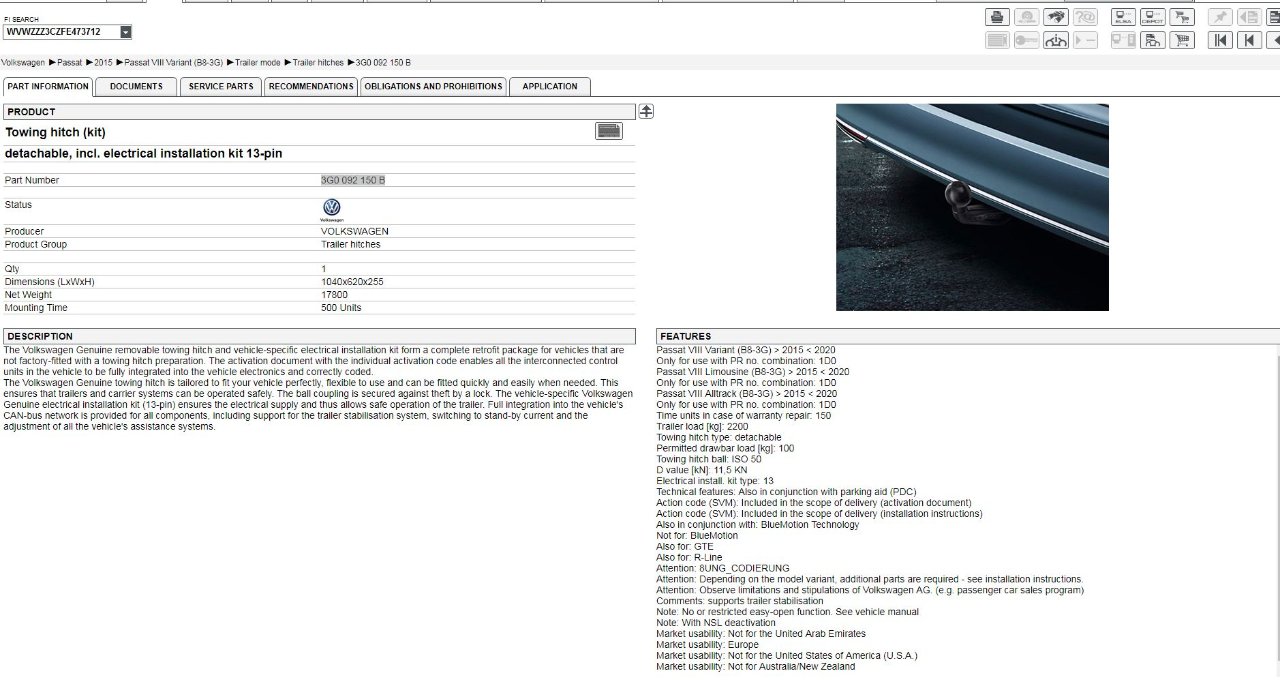Click the DEPOT computer icon
1280x684 pixels.
click(x=1153, y=17)
